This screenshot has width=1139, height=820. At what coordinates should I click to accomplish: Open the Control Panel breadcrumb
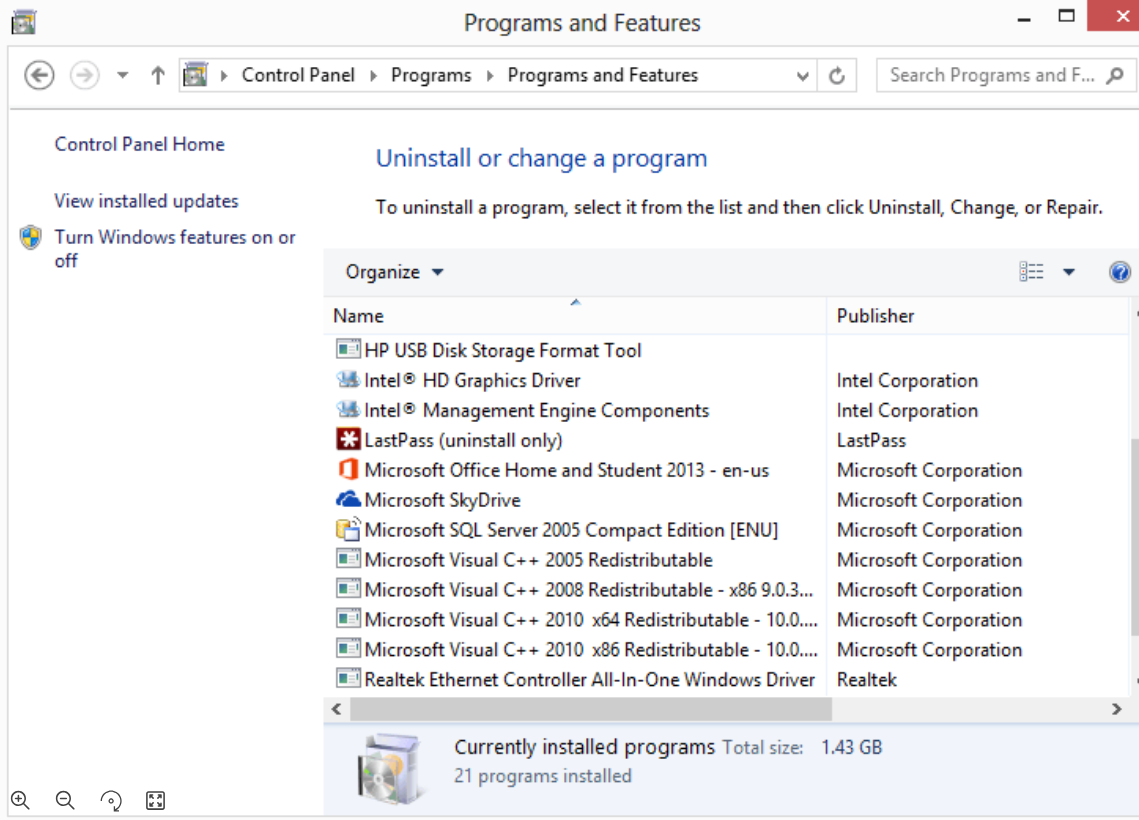[x=298, y=75]
